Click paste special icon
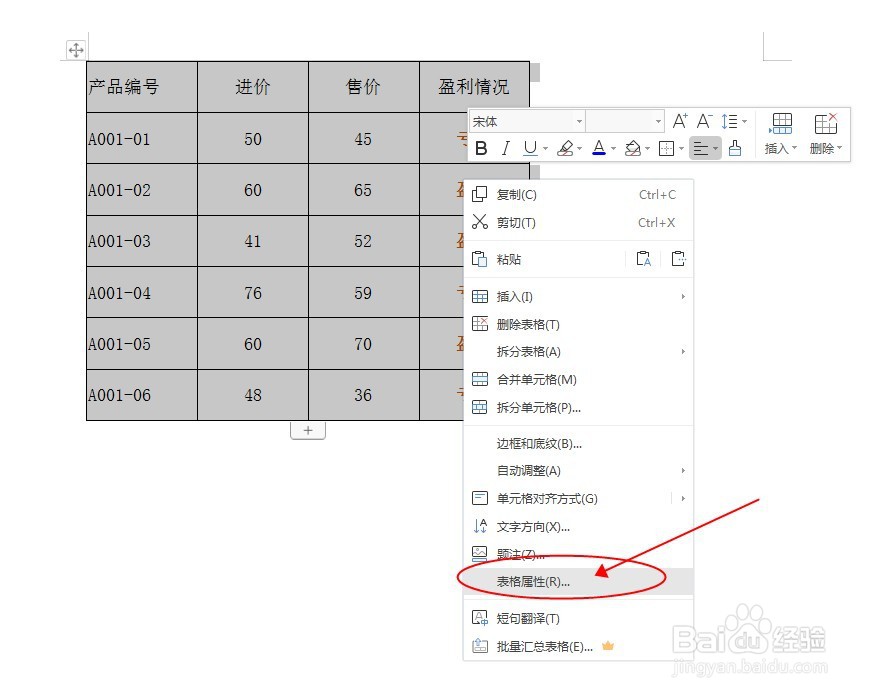This screenshot has height=697, width=876. (x=678, y=259)
